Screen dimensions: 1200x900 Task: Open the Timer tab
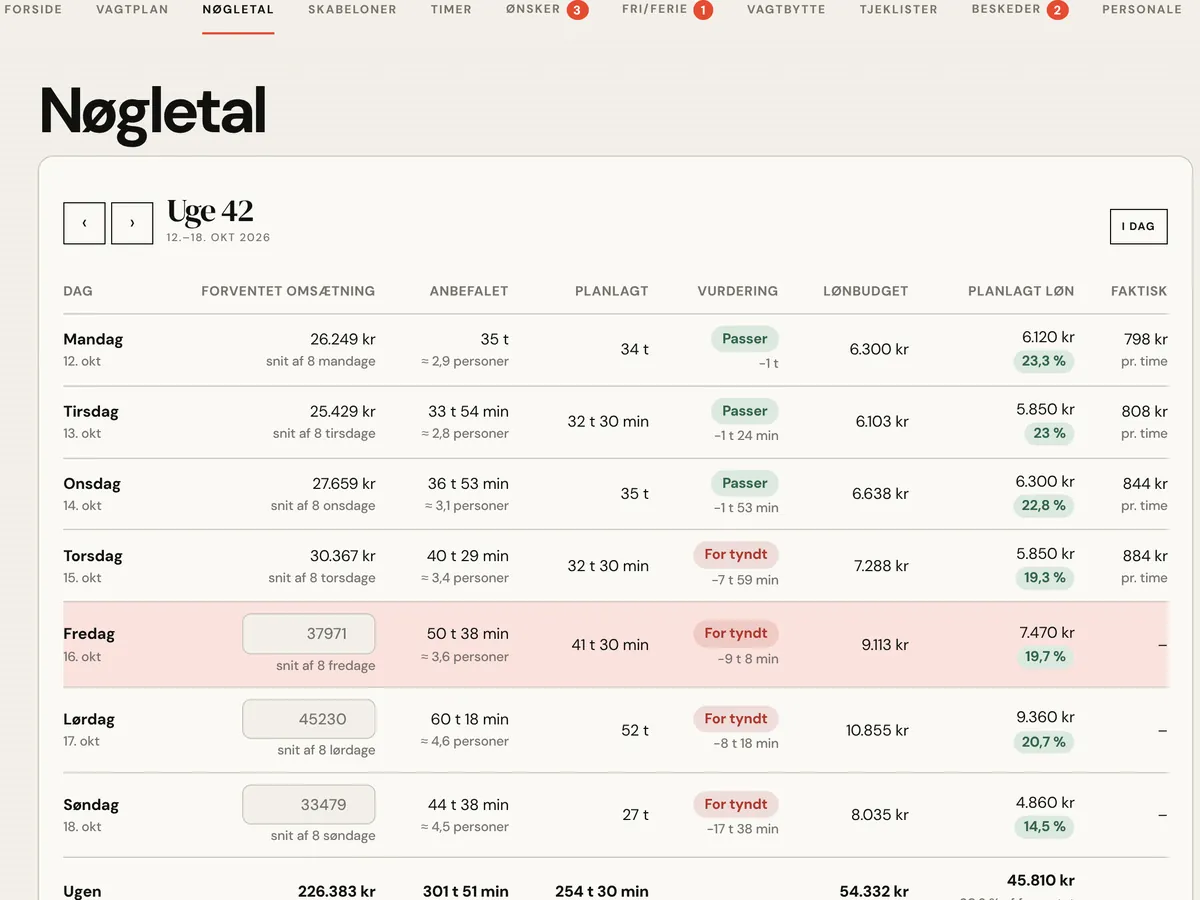[451, 9]
